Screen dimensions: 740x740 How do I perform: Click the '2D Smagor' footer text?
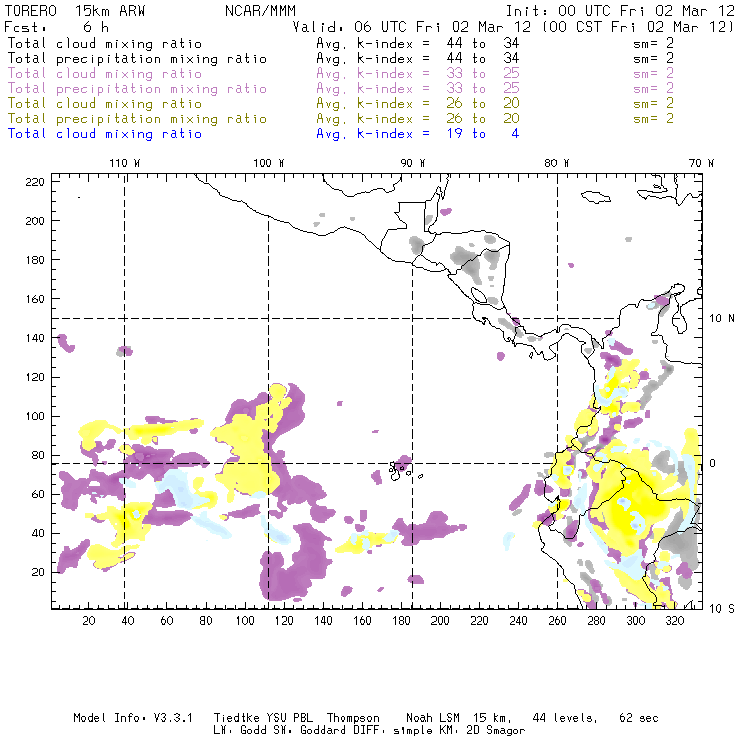[496, 731]
